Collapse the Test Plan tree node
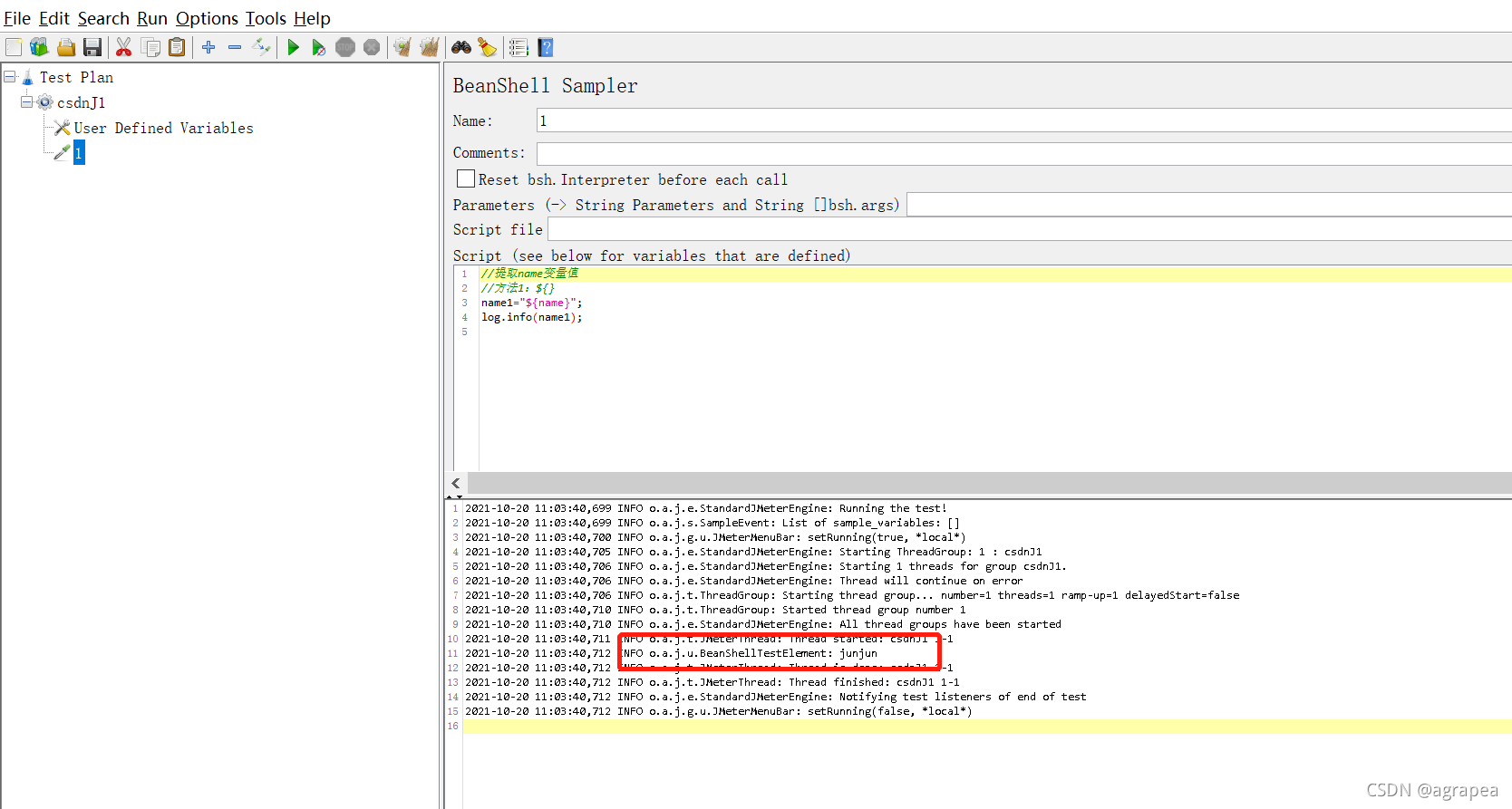Image resolution: width=1512 pixels, height=809 pixels. click(10, 77)
